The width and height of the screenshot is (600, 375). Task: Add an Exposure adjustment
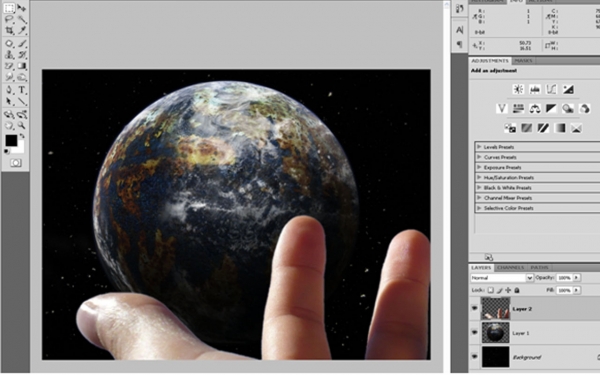568,90
